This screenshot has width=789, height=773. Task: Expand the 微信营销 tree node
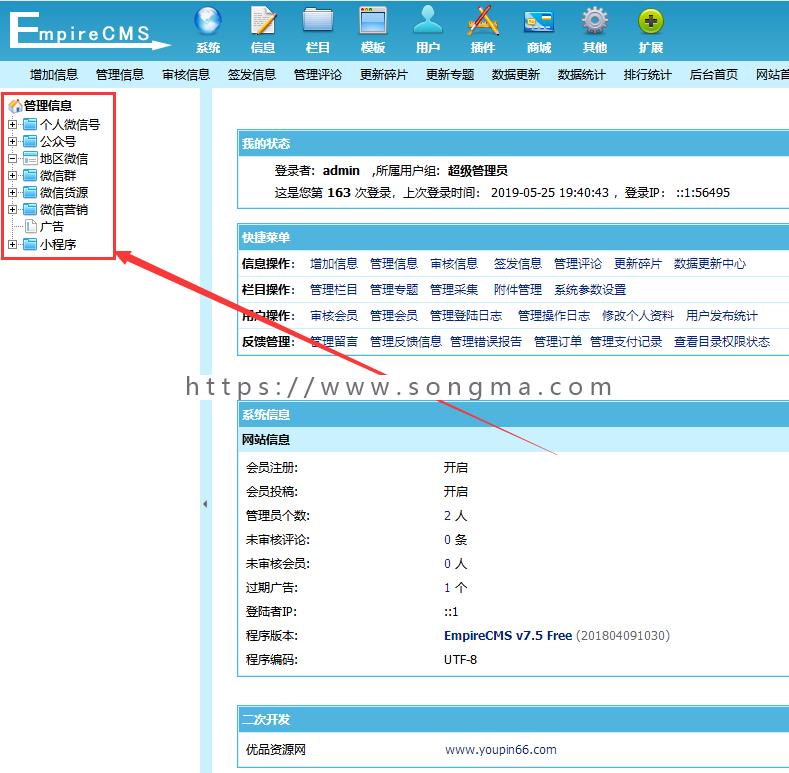13,210
